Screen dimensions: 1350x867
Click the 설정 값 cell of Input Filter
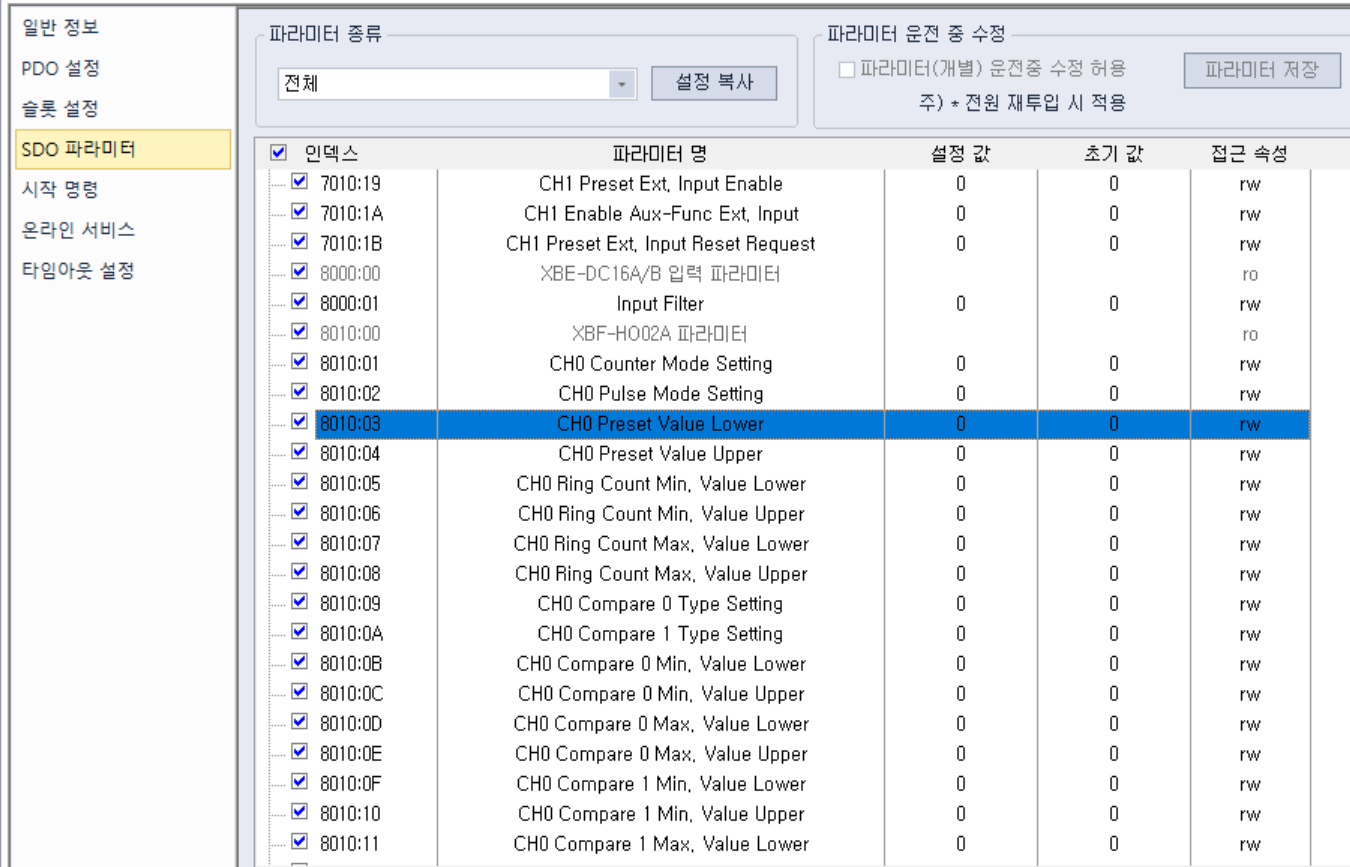click(x=960, y=304)
